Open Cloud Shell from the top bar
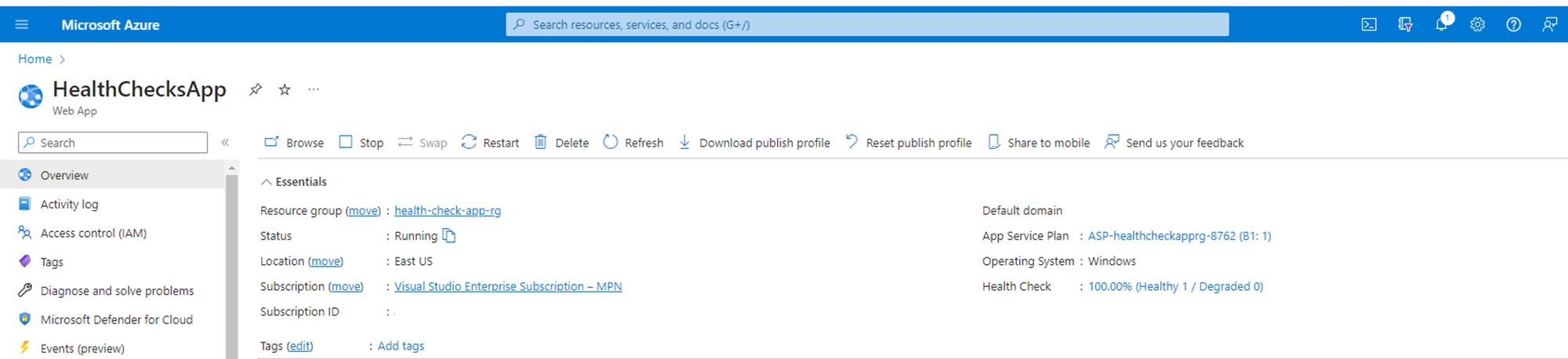The image size is (1568, 359). click(1369, 24)
